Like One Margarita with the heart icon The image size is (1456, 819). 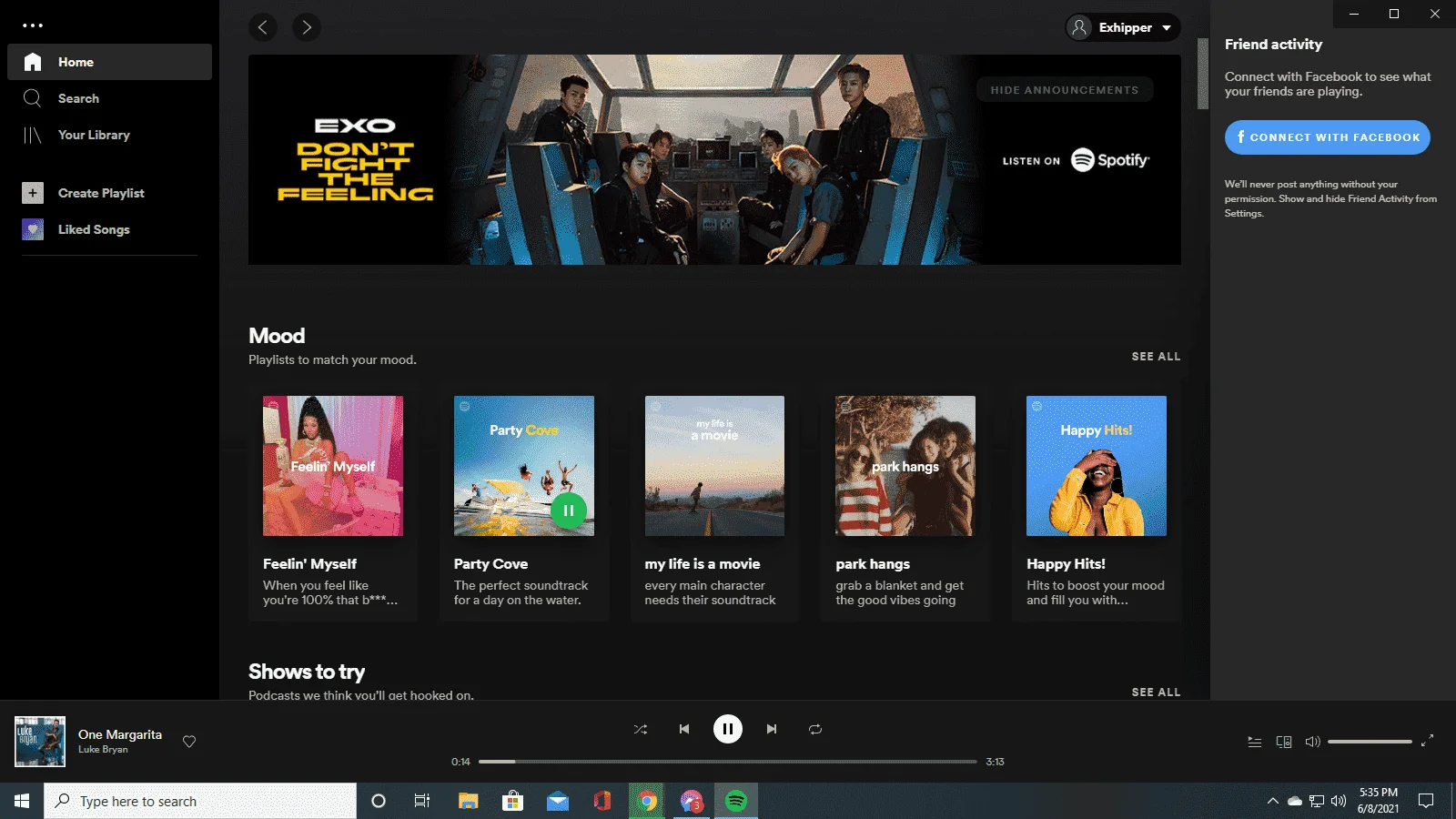pos(189,742)
